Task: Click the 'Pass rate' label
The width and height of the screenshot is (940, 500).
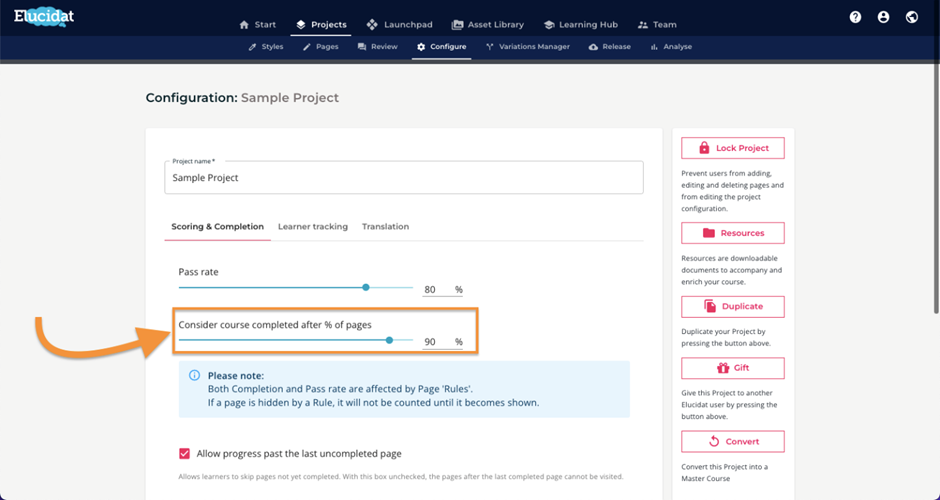Action: [x=198, y=272]
